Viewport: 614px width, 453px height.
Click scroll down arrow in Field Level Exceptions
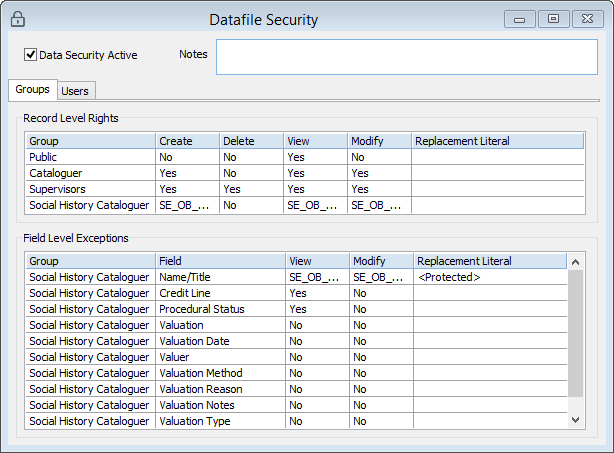click(x=575, y=420)
